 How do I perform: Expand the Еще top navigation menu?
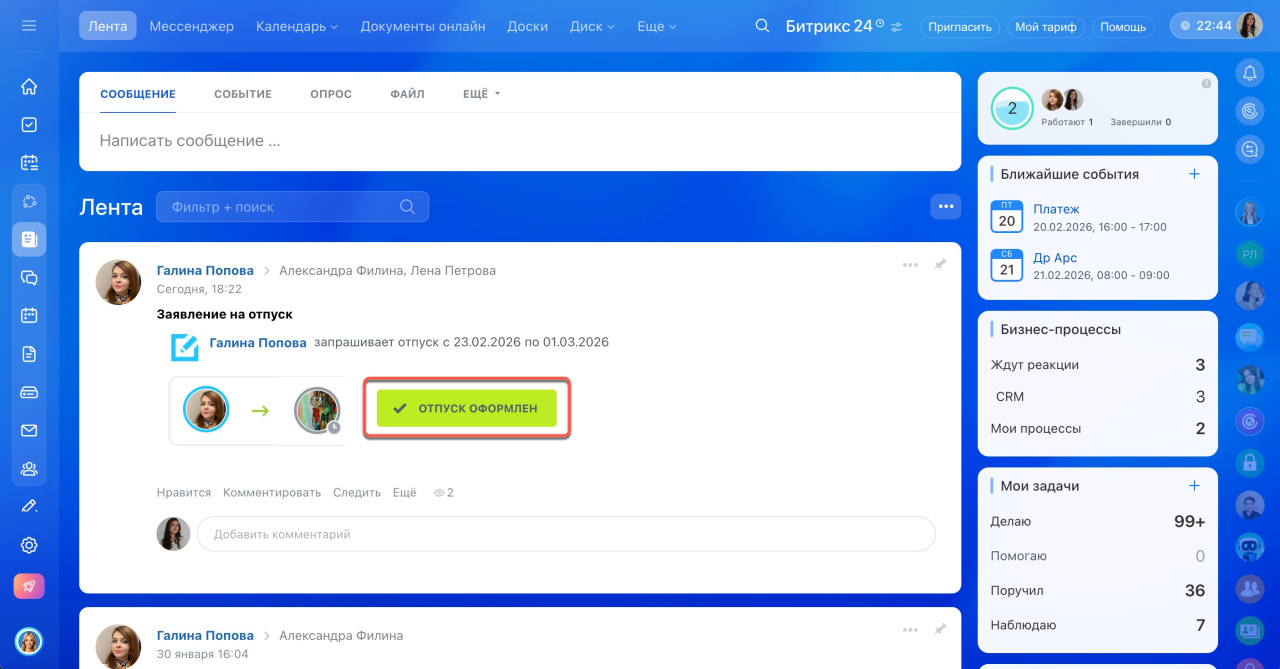(657, 26)
